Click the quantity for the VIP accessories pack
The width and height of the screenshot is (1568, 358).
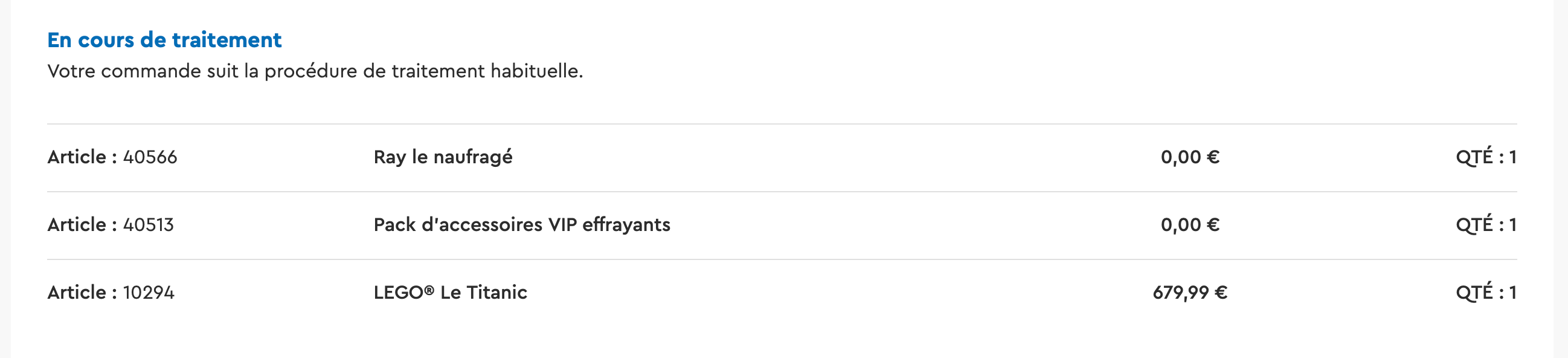[1485, 225]
